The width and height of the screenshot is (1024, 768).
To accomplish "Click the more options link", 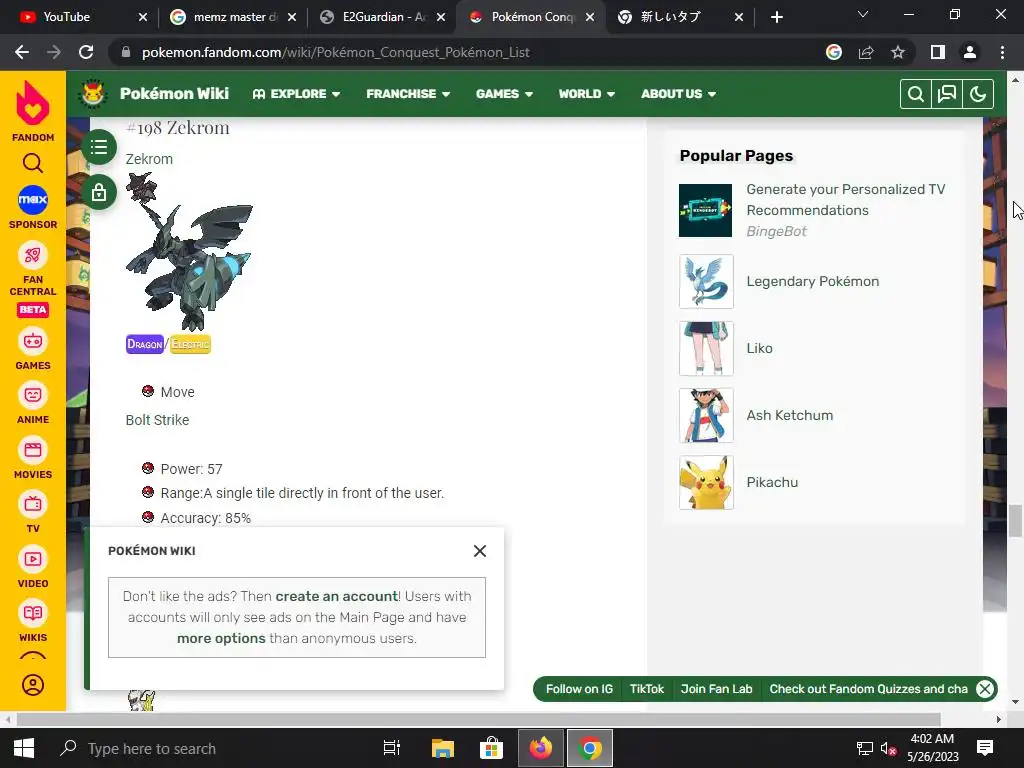I will point(221,638).
